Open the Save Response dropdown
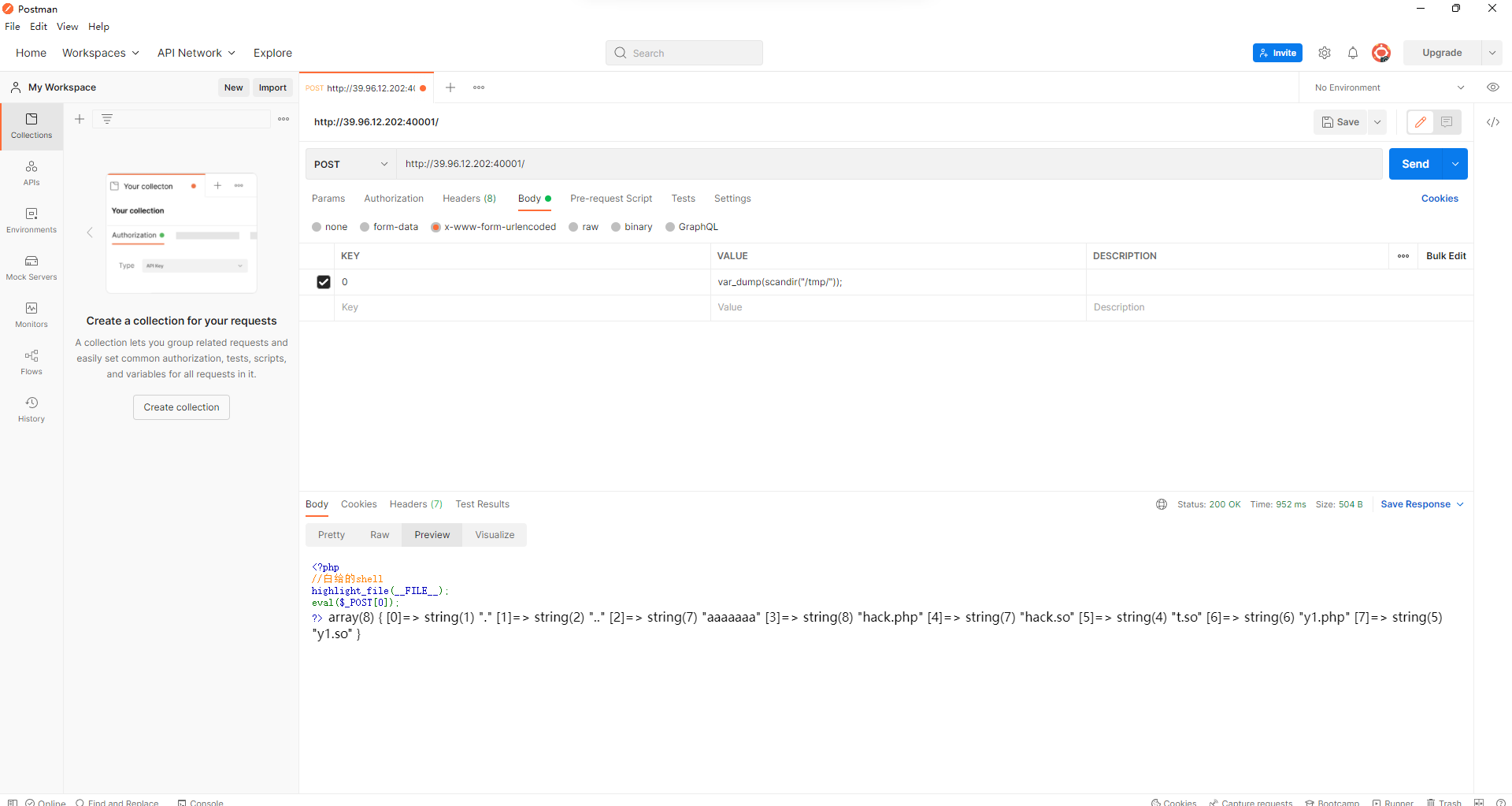The height and width of the screenshot is (806, 1512). coord(1422,504)
